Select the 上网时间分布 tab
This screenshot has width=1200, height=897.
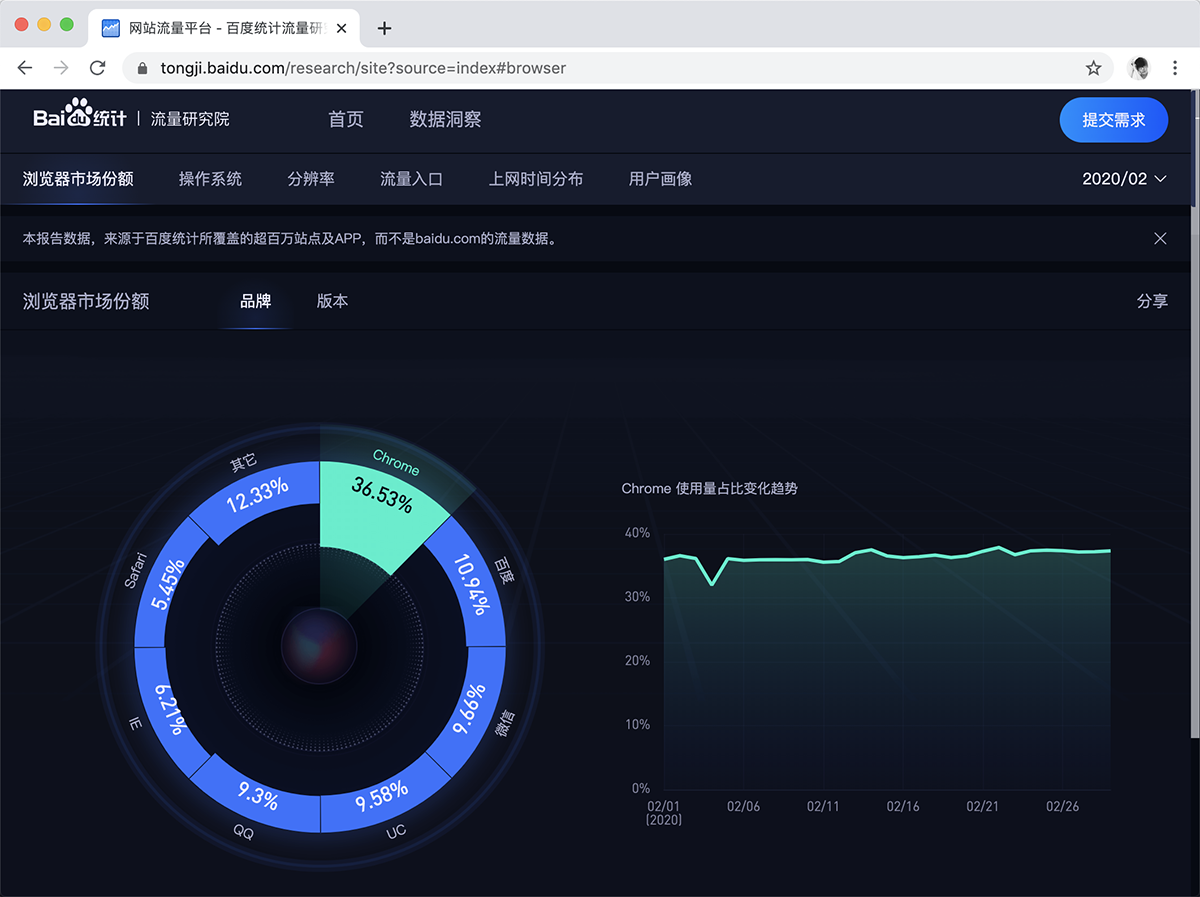pos(536,179)
